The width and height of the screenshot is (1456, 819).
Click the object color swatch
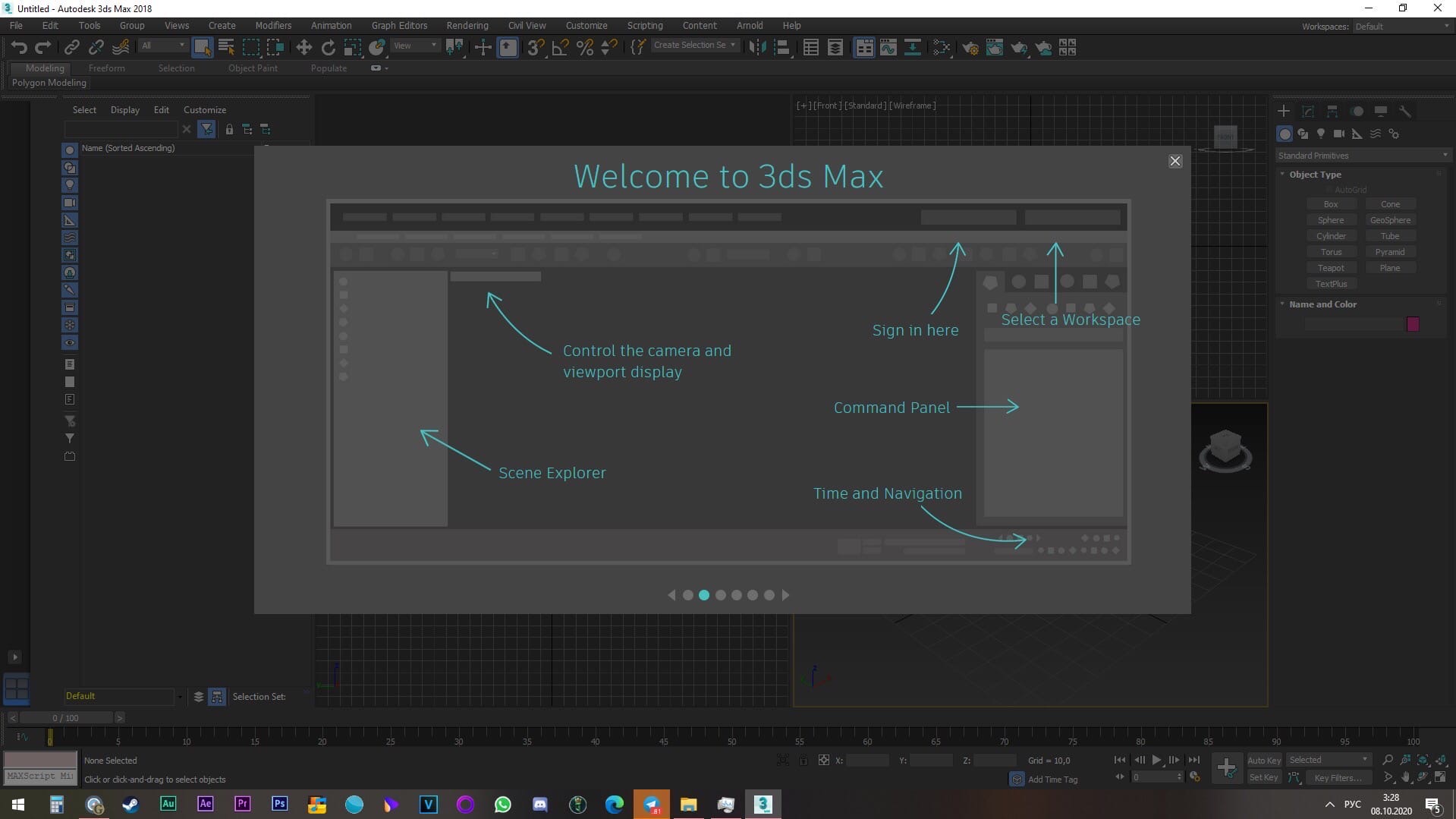[1413, 324]
